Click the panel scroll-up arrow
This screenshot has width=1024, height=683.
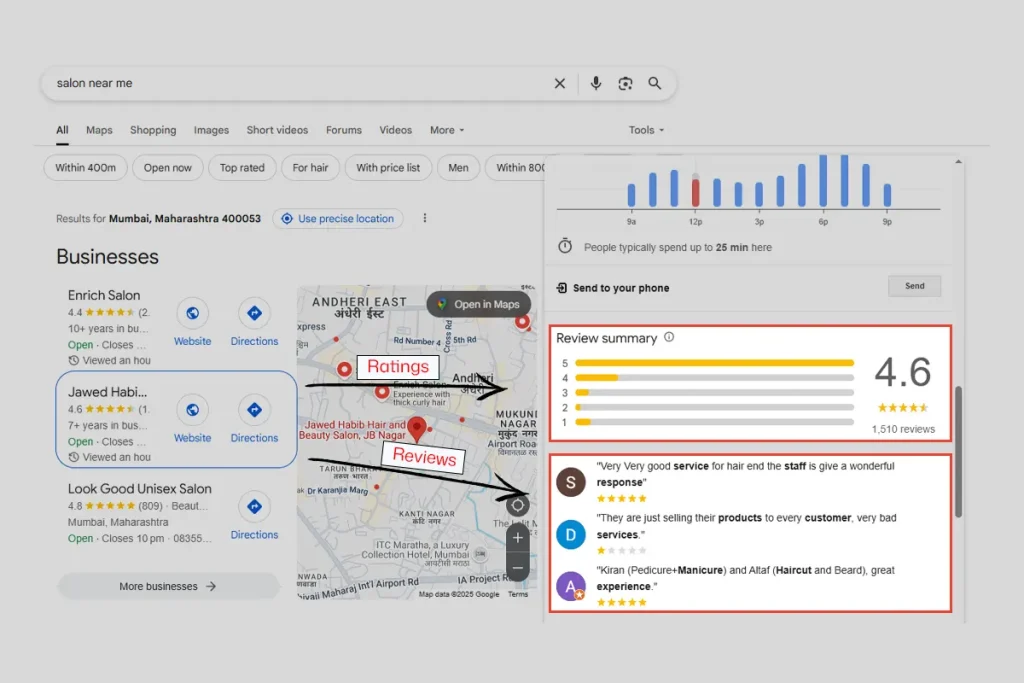pos(958,161)
